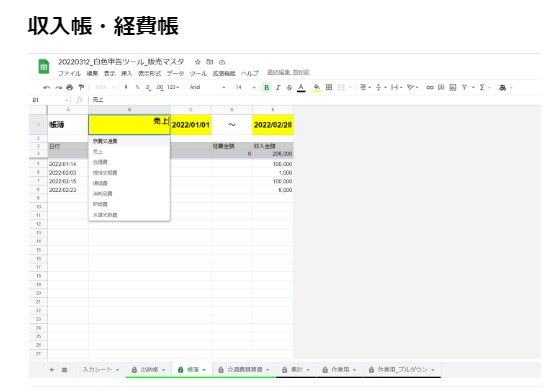Increase decimal places button
The image size is (549, 391).
160,88
